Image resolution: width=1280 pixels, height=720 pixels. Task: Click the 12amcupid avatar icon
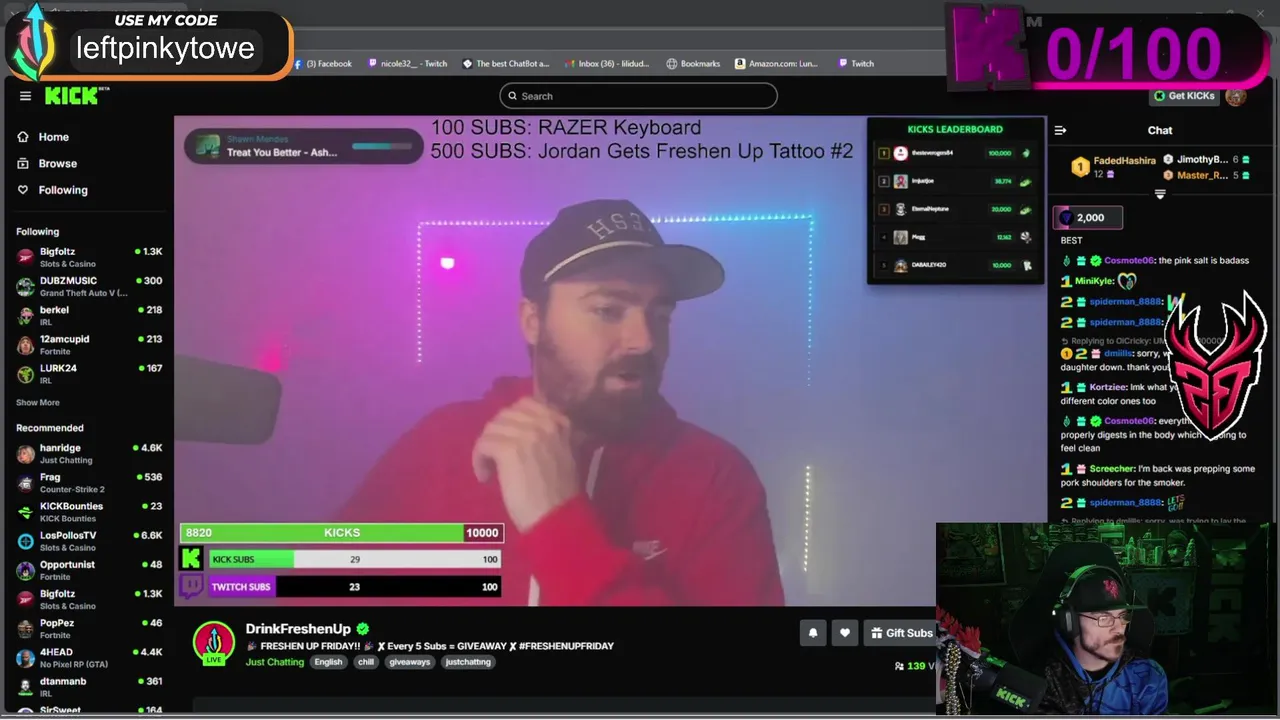[25, 344]
